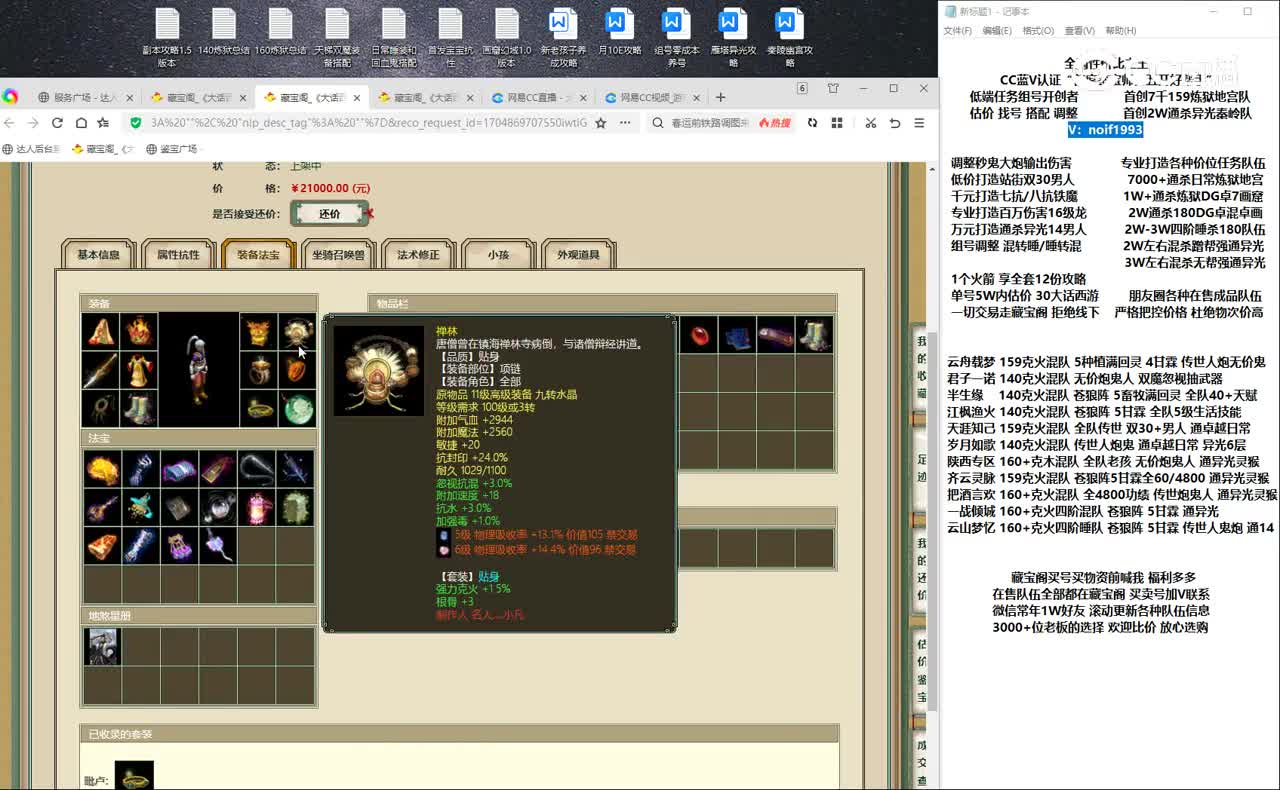Select the 140炼狱总结 desktop file
The width and height of the screenshot is (1280, 790).
[x=223, y=32]
